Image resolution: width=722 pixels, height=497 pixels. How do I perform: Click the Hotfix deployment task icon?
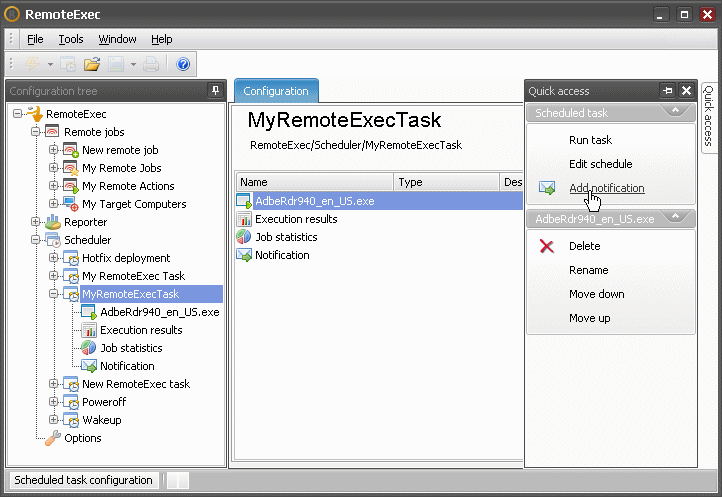tap(70, 258)
